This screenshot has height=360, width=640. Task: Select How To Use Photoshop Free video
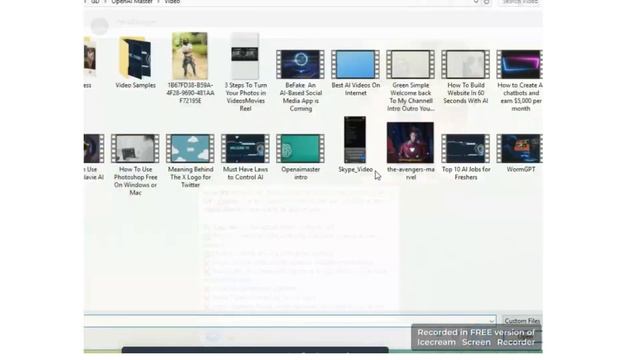click(136, 164)
